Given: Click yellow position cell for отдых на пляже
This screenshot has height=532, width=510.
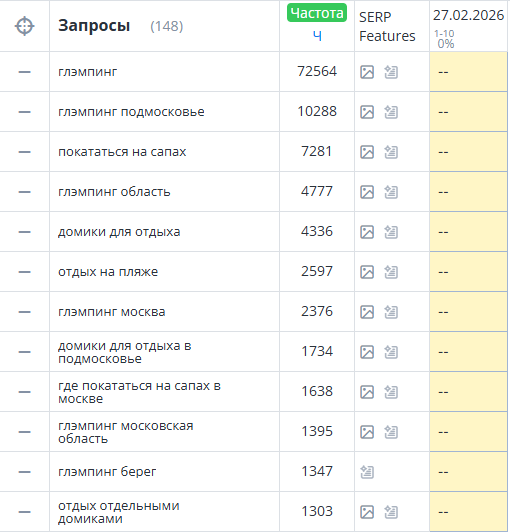Looking at the screenshot, I should coord(468,272).
